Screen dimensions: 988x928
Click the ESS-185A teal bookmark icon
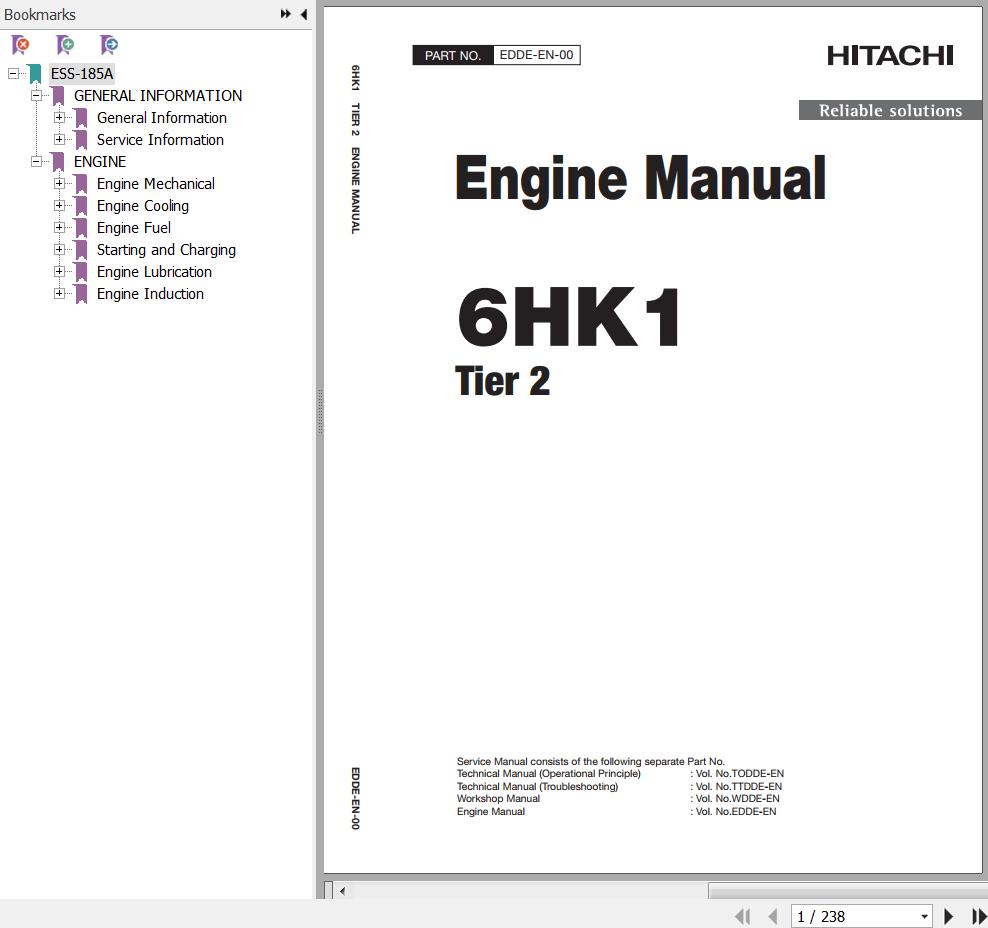click(35, 74)
